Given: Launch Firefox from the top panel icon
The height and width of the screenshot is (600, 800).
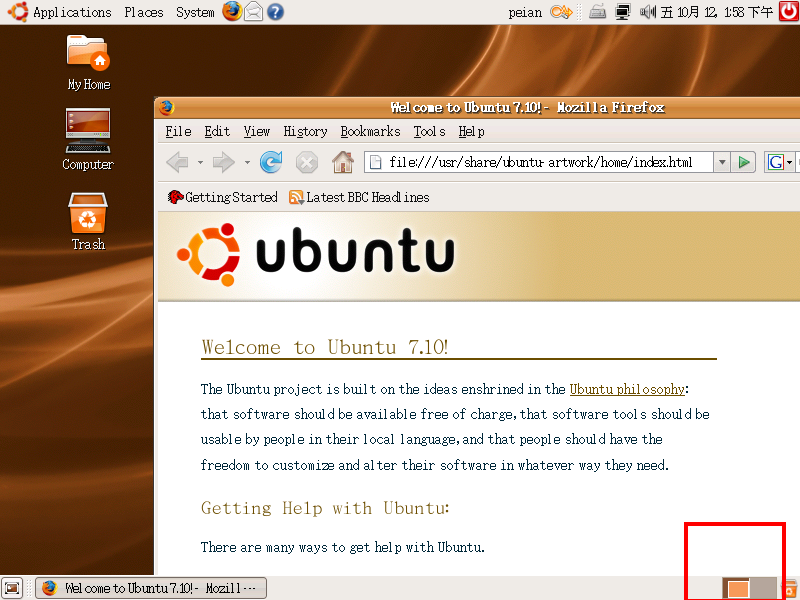Looking at the screenshot, I should pyautogui.click(x=232, y=11).
